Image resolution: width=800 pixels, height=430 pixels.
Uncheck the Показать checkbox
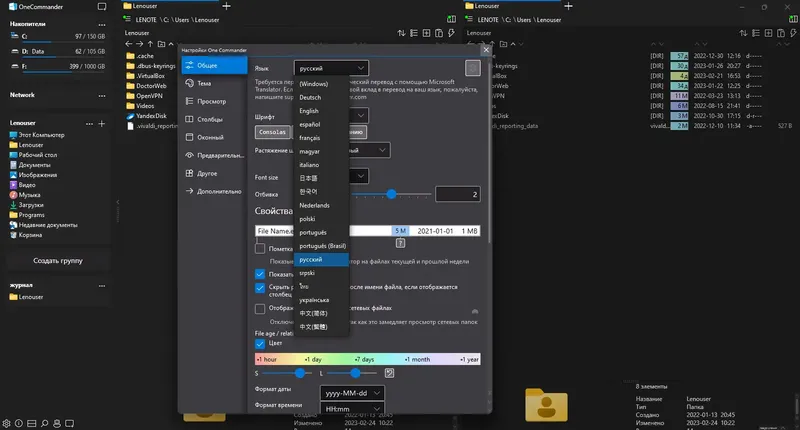tap(260, 274)
